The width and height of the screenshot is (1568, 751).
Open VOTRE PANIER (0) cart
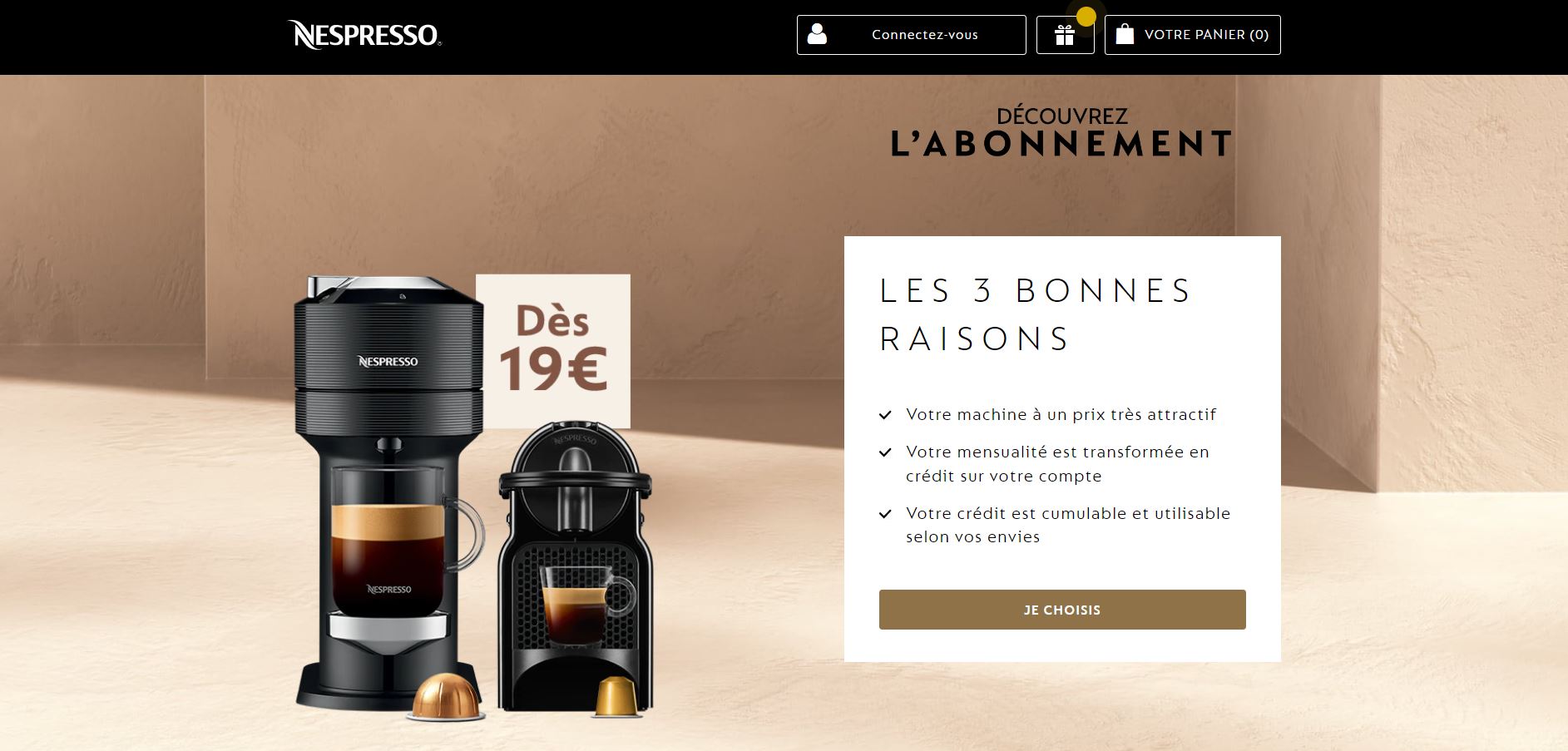(1192, 35)
